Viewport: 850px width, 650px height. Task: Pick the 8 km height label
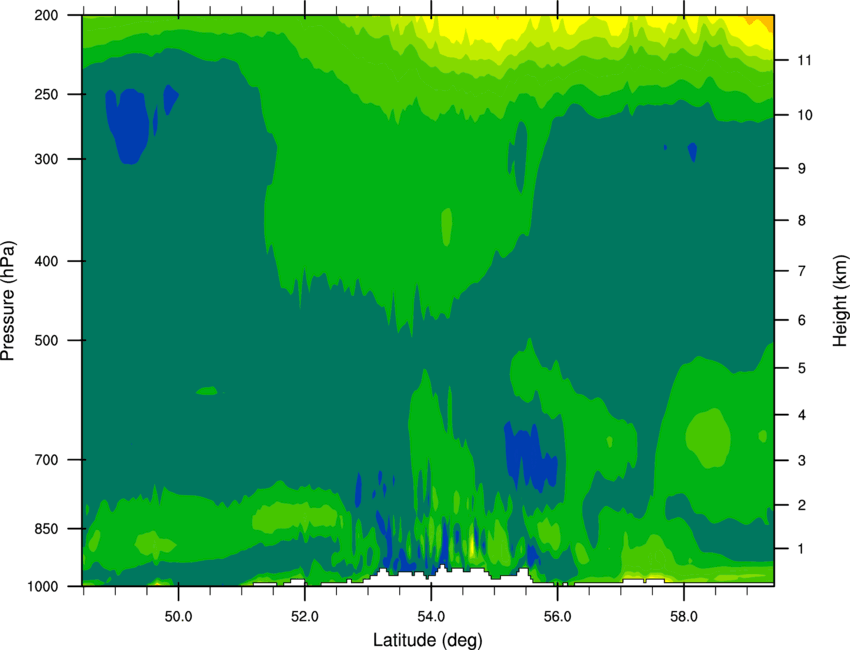[802, 221]
